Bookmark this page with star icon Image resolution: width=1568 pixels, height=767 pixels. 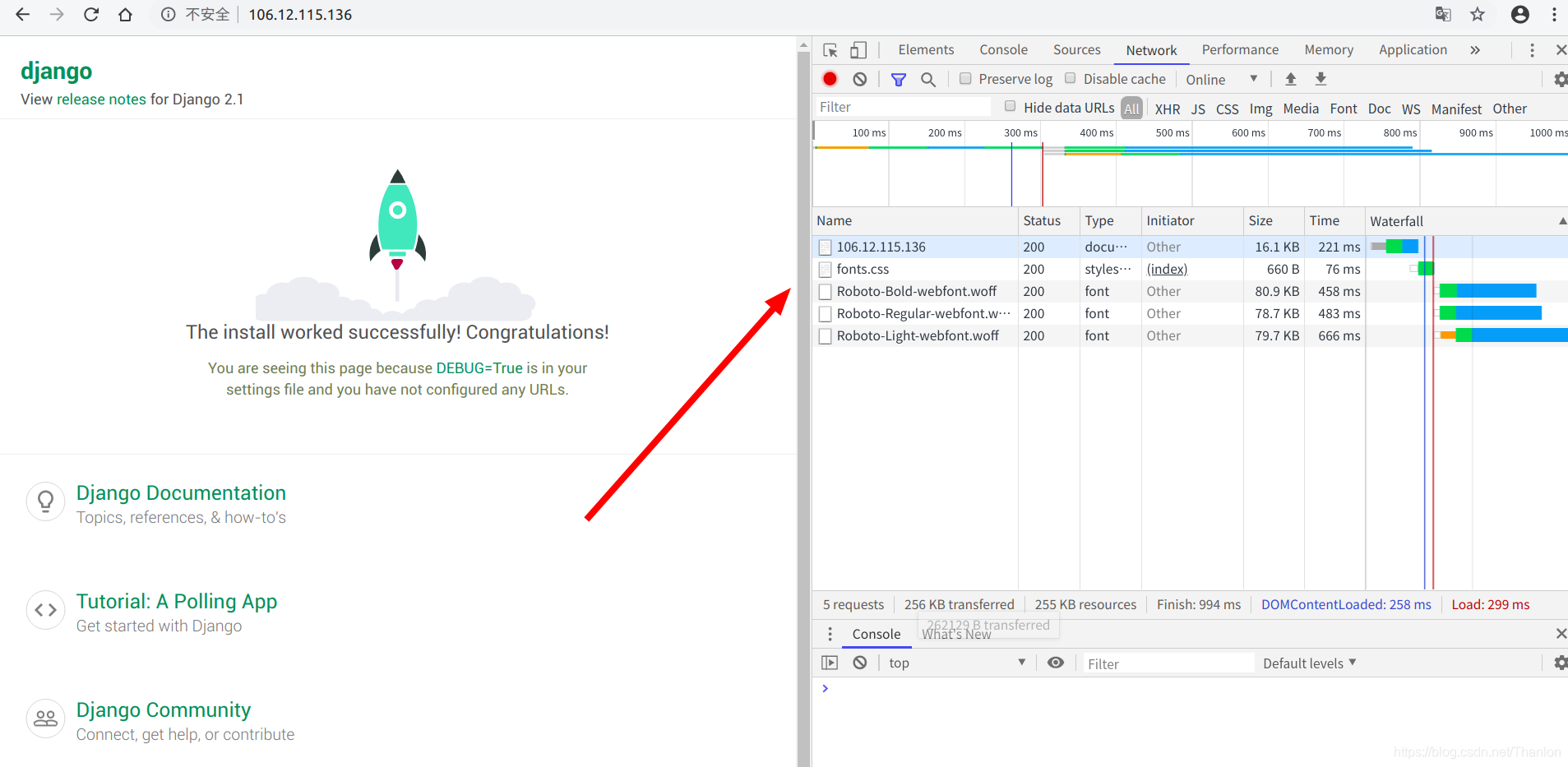point(1478,14)
